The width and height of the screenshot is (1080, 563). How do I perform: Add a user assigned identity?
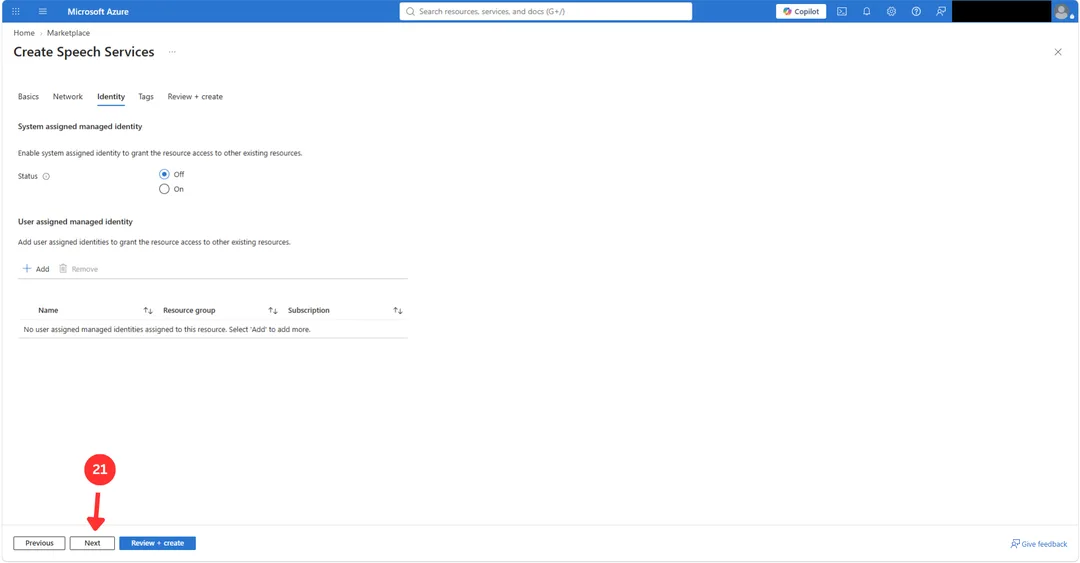pos(36,269)
